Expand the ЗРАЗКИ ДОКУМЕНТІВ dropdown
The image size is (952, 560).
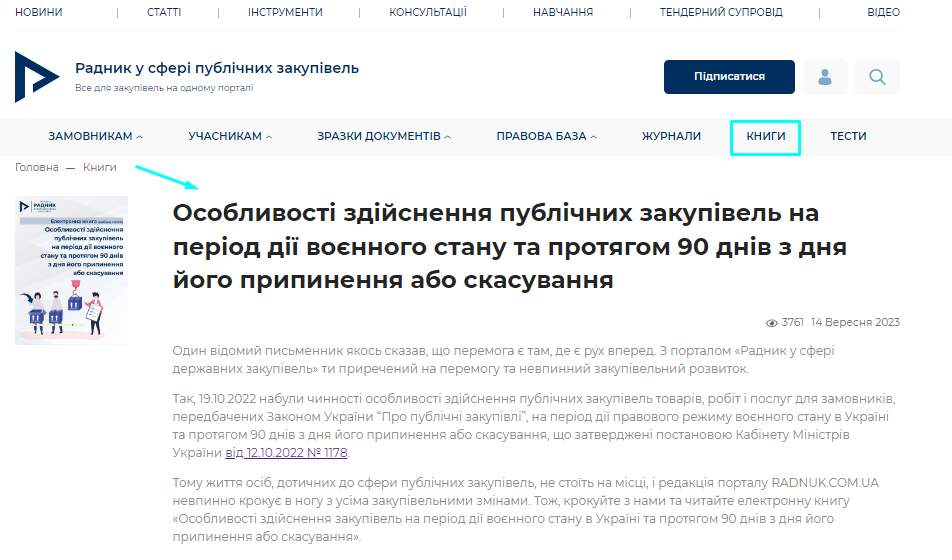click(x=384, y=136)
